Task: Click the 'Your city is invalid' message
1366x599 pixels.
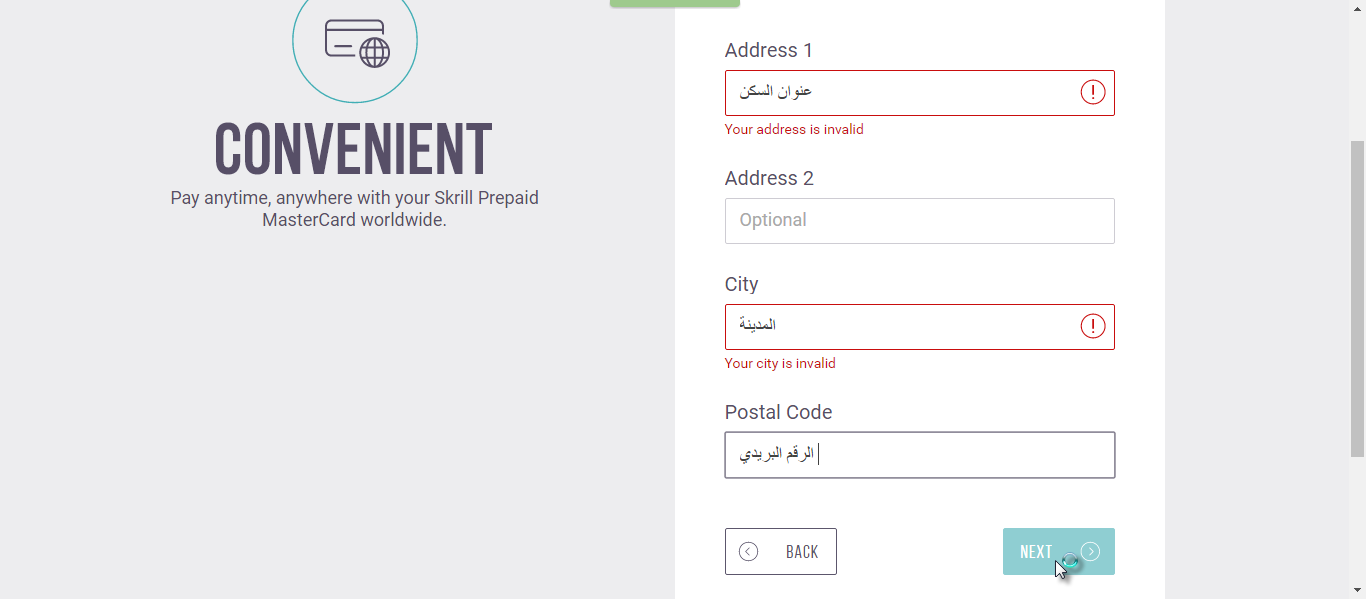Action: point(780,363)
